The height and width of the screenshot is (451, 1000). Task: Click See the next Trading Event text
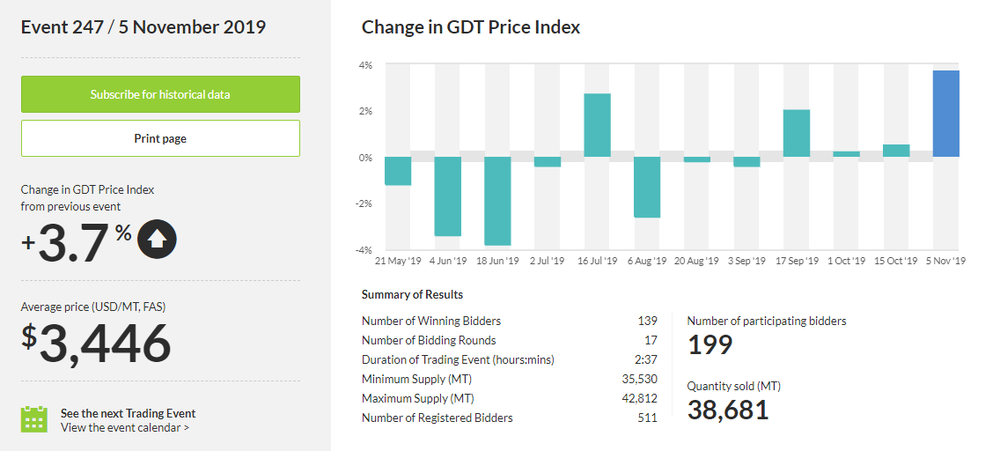[x=128, y=413]
